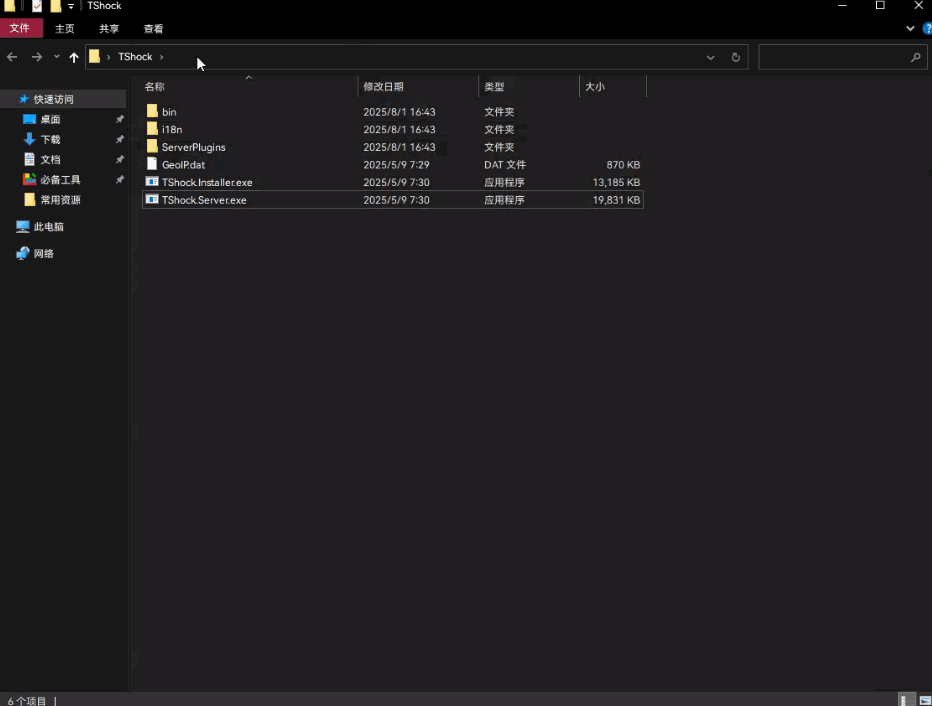Go up one folder level
932x706 pixels.
pyautogui.click(x=74, y=57)
